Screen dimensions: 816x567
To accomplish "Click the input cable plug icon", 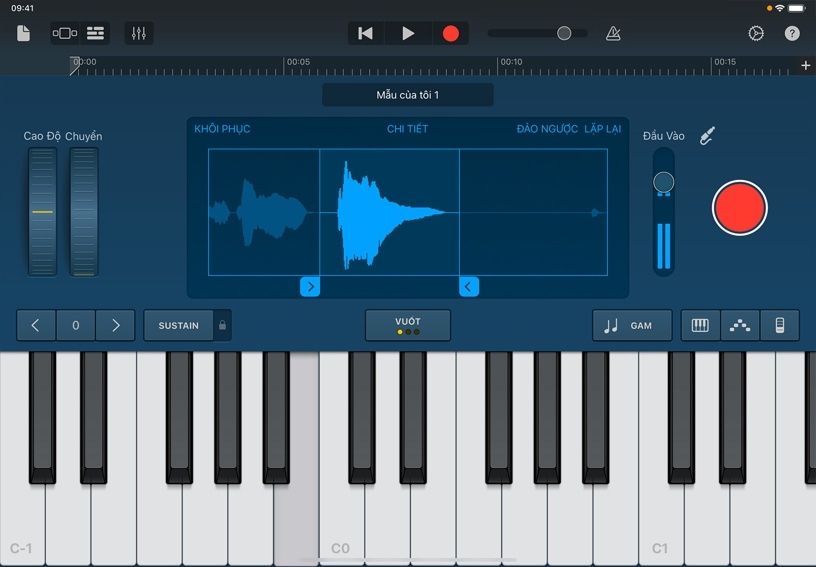I will [x=707, y=136].
